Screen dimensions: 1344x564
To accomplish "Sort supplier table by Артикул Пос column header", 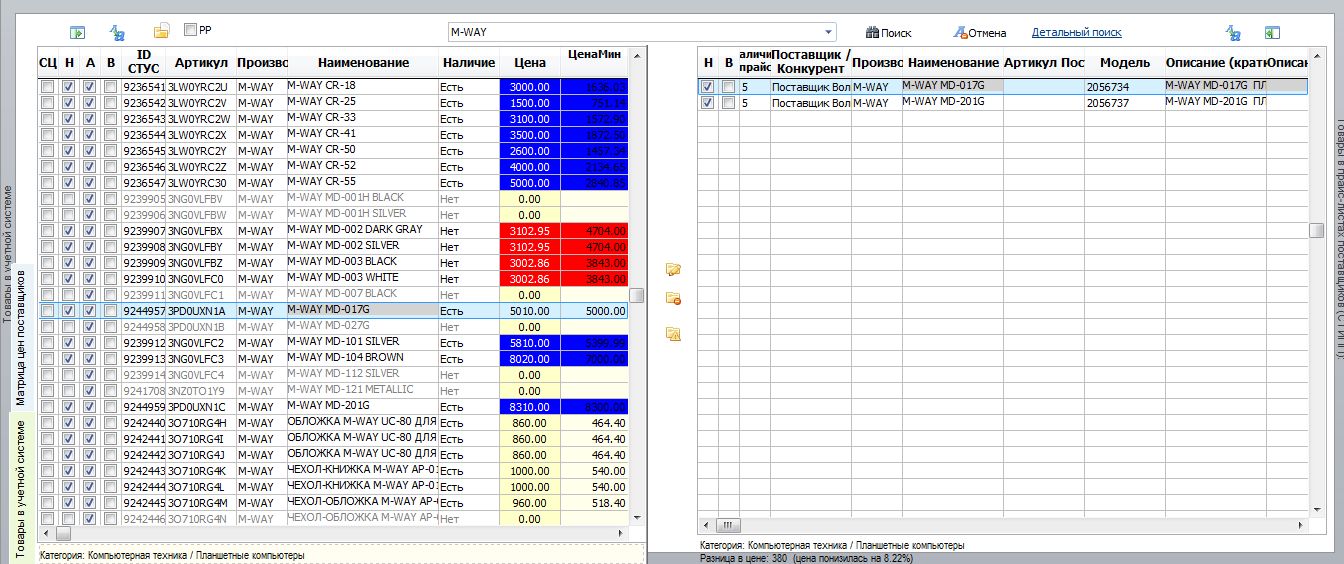I will click(1044, 63).
